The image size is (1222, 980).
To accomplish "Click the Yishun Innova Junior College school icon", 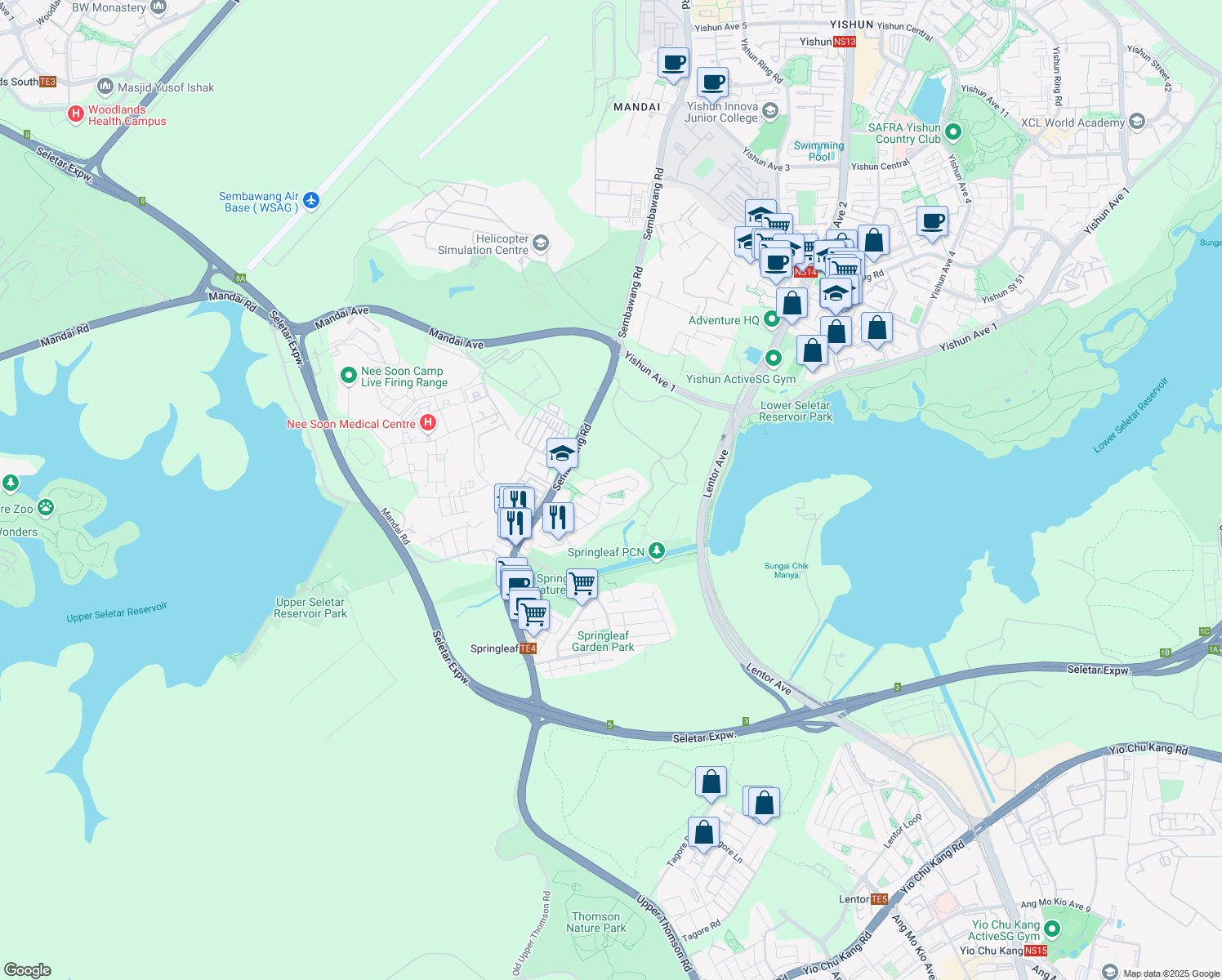I will pos(769,110).
